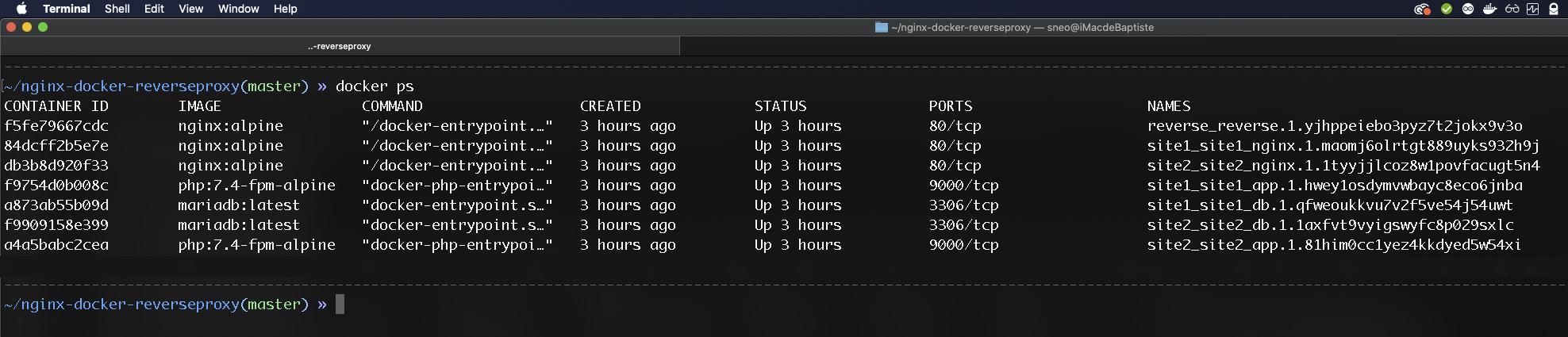Viewport: 1568px width, 337px height.
Task: Open the Docker whale menu bar icon
Action: pos(1489,10)
